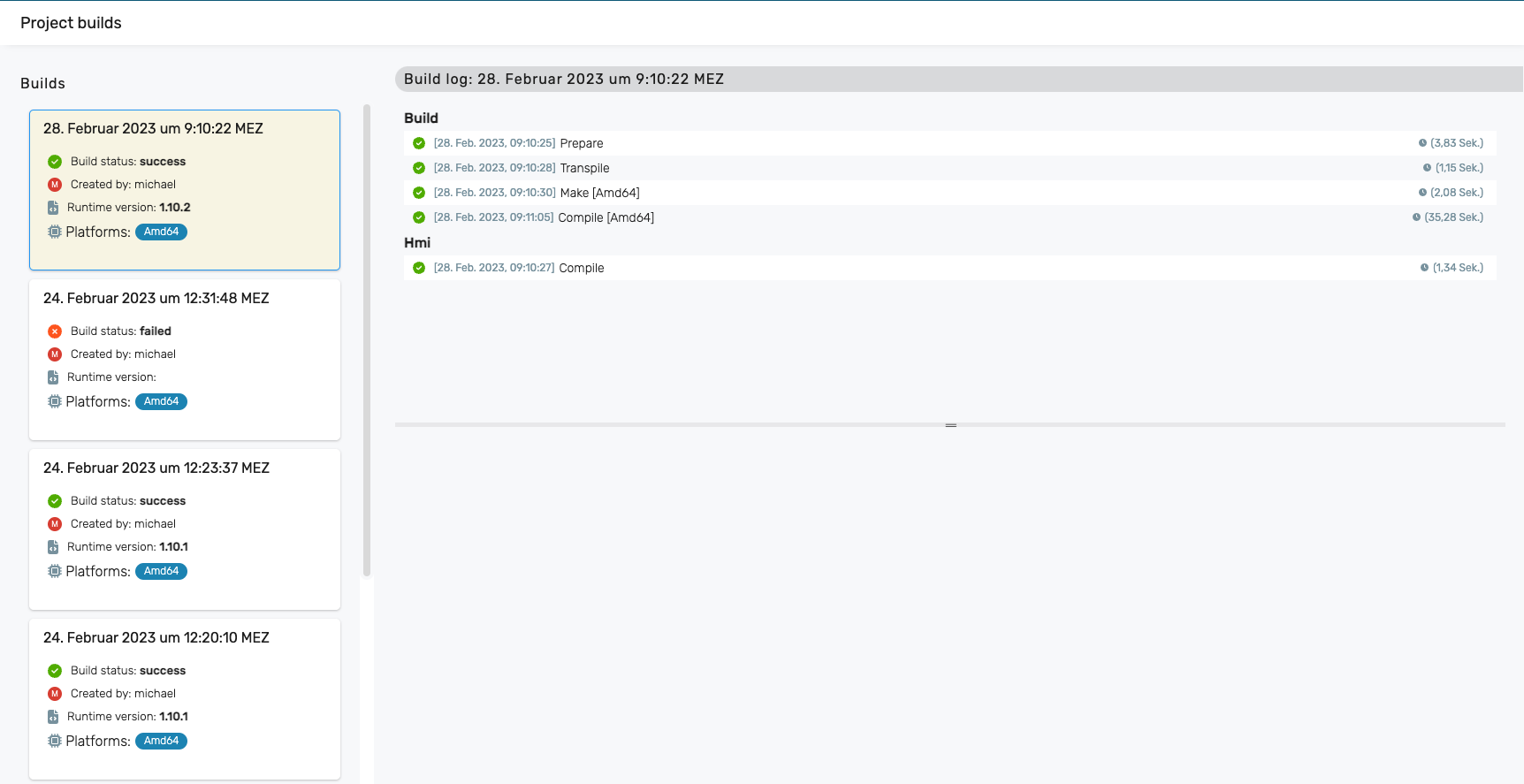This screenshot has height=784, width=1524.
Task: Click the runtime version file icon for 1.10.2
Action: (53, 208)
